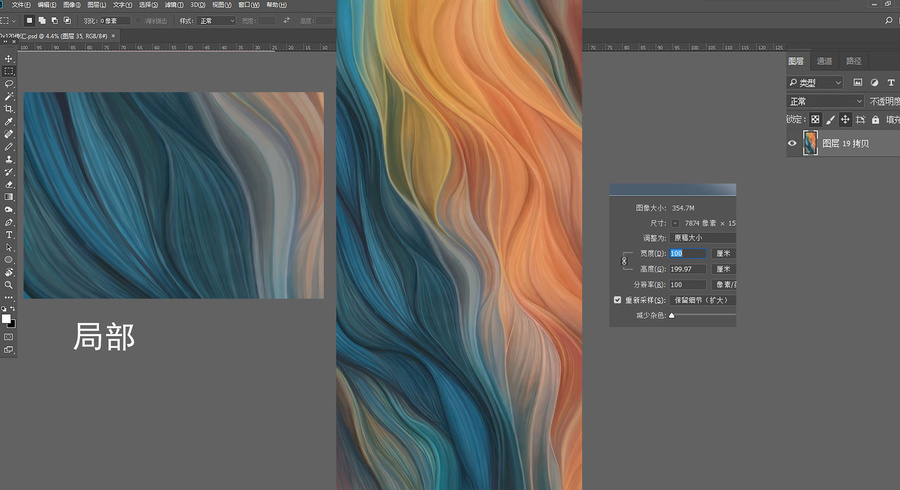Open the 窗口 menu

[249, 5]
